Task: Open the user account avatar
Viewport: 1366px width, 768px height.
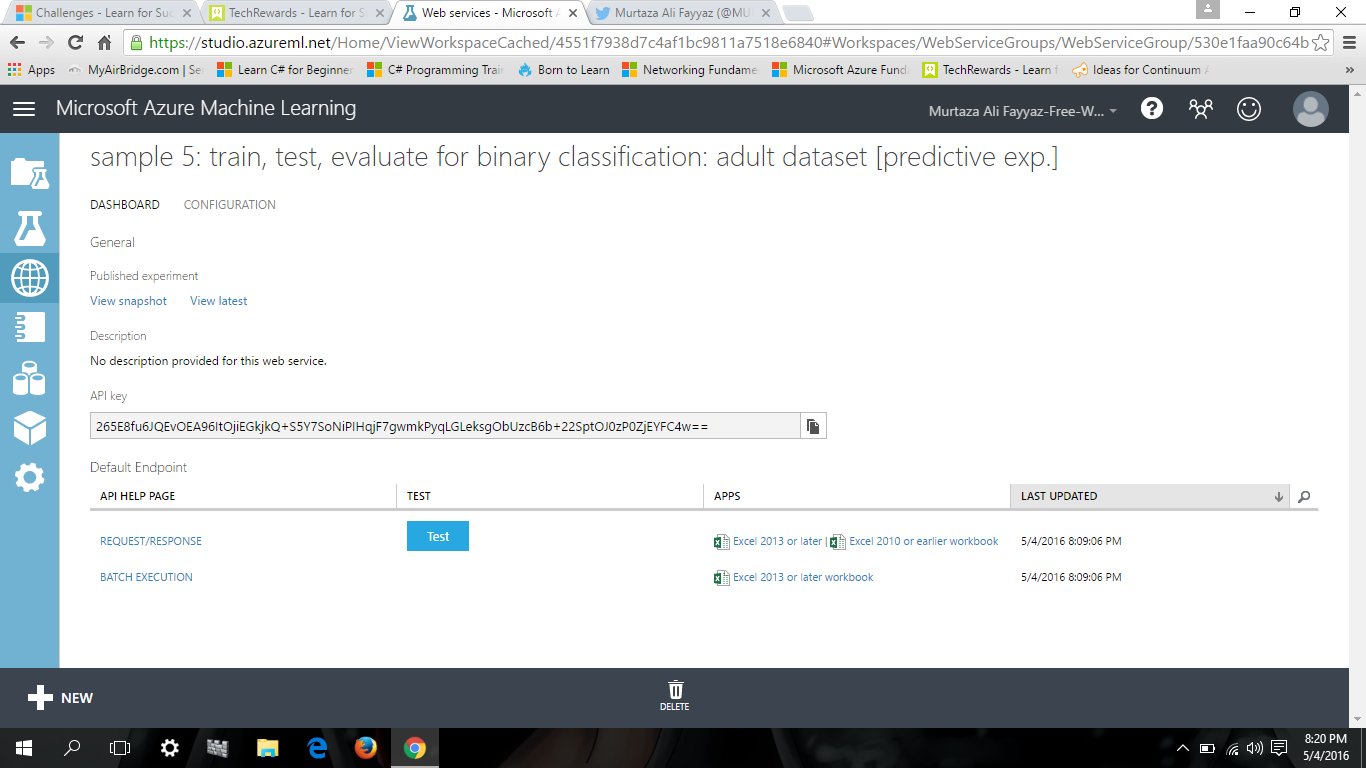Action: pyautogui.click(x=1310, y=109)
